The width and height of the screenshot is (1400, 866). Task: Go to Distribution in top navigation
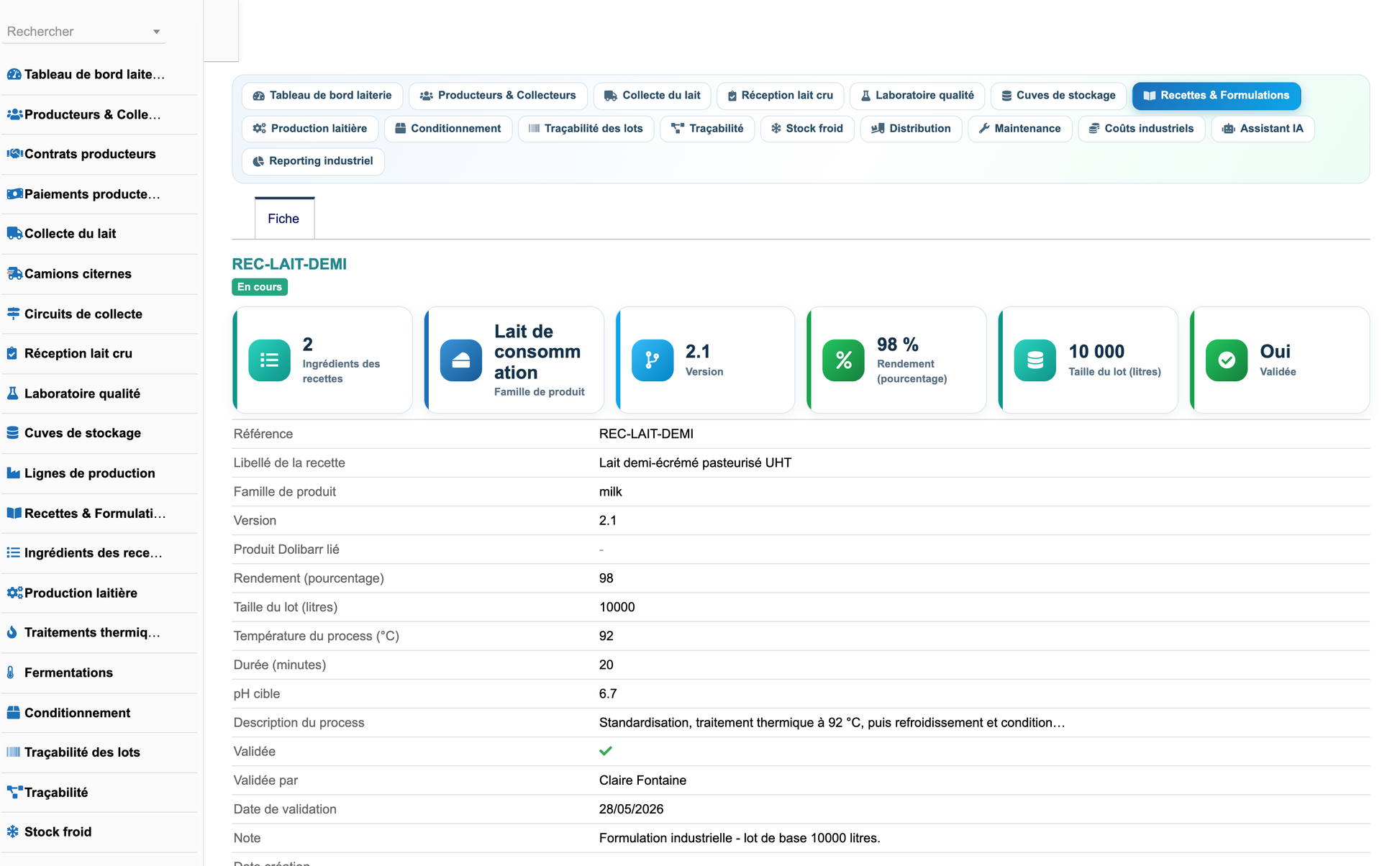(x=911, y=129)
